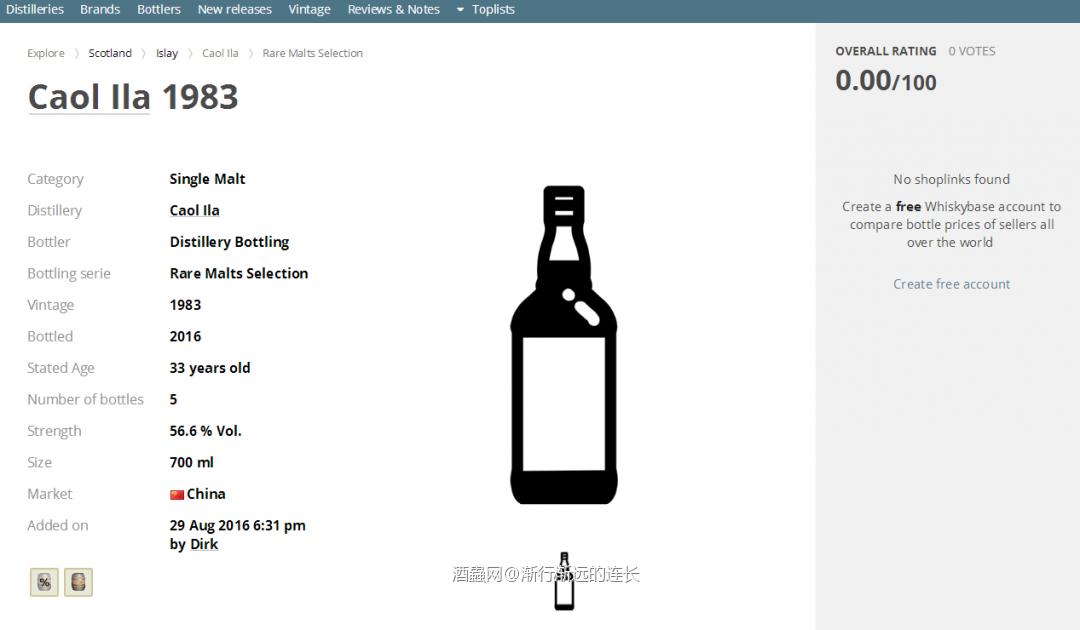Screen dimensions: 1080x630
Task: Open the Rare Malts Selection breadcrumb
Action: pos(312,53)
